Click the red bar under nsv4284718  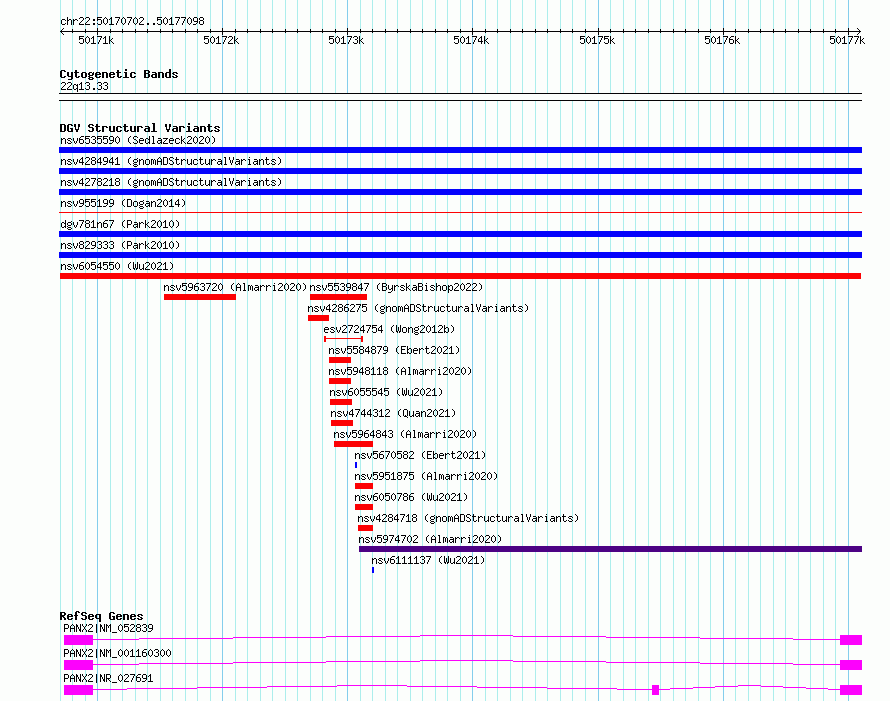[x=366, y=528]
